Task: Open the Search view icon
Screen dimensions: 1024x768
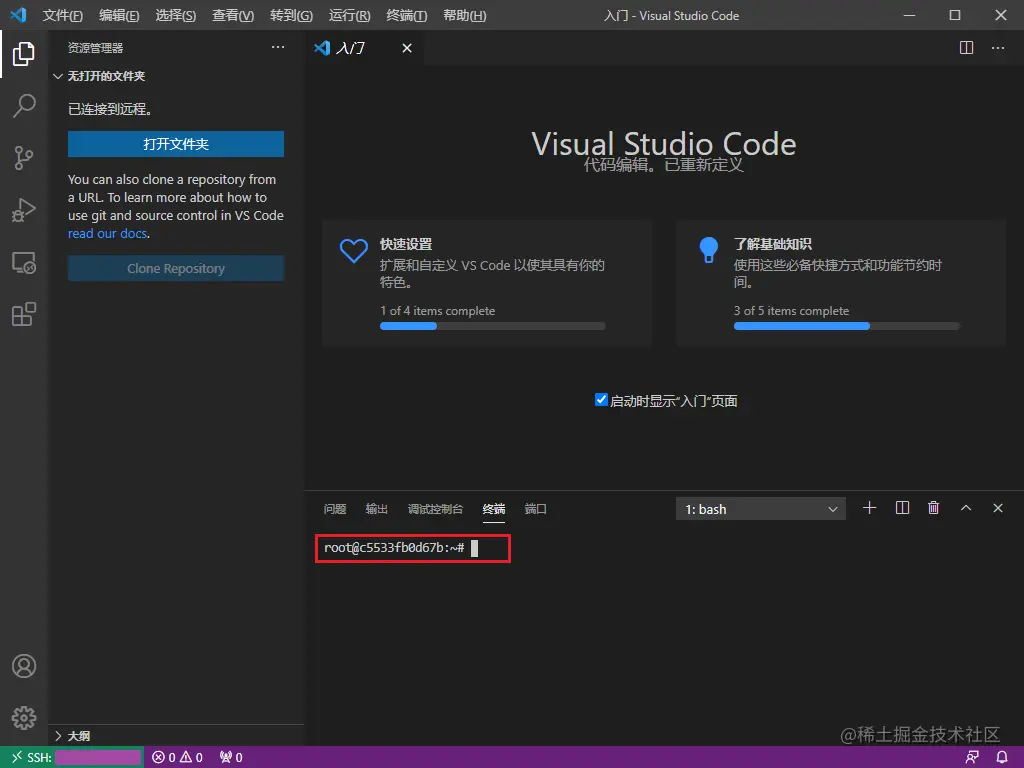Action: pos(24,105)
